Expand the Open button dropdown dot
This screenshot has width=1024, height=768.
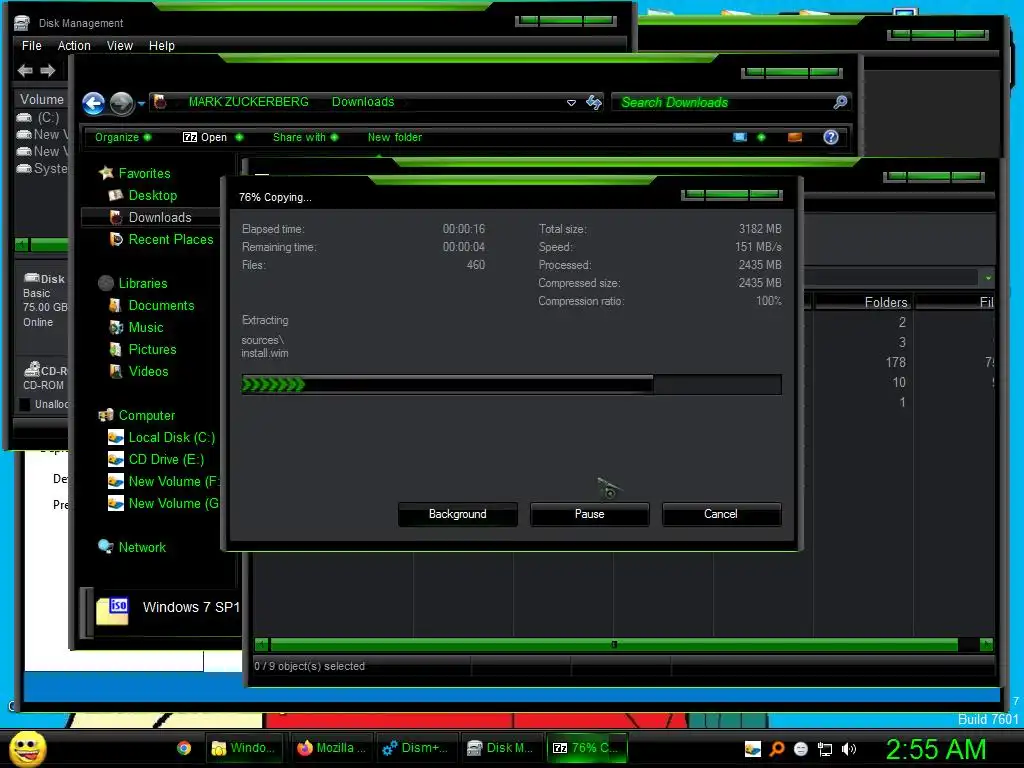(239, 137)
